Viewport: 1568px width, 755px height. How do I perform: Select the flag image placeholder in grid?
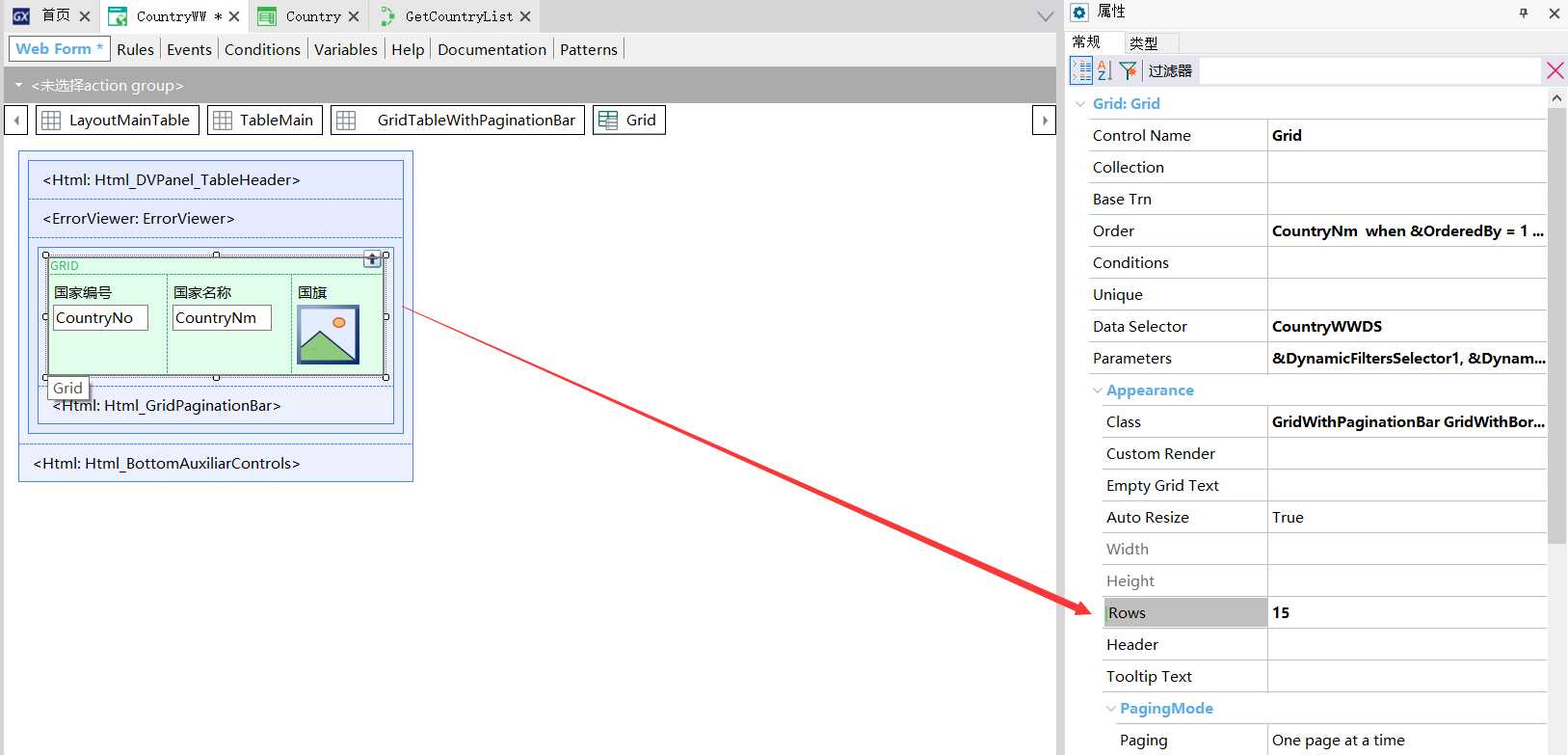(x=329, y=335)
